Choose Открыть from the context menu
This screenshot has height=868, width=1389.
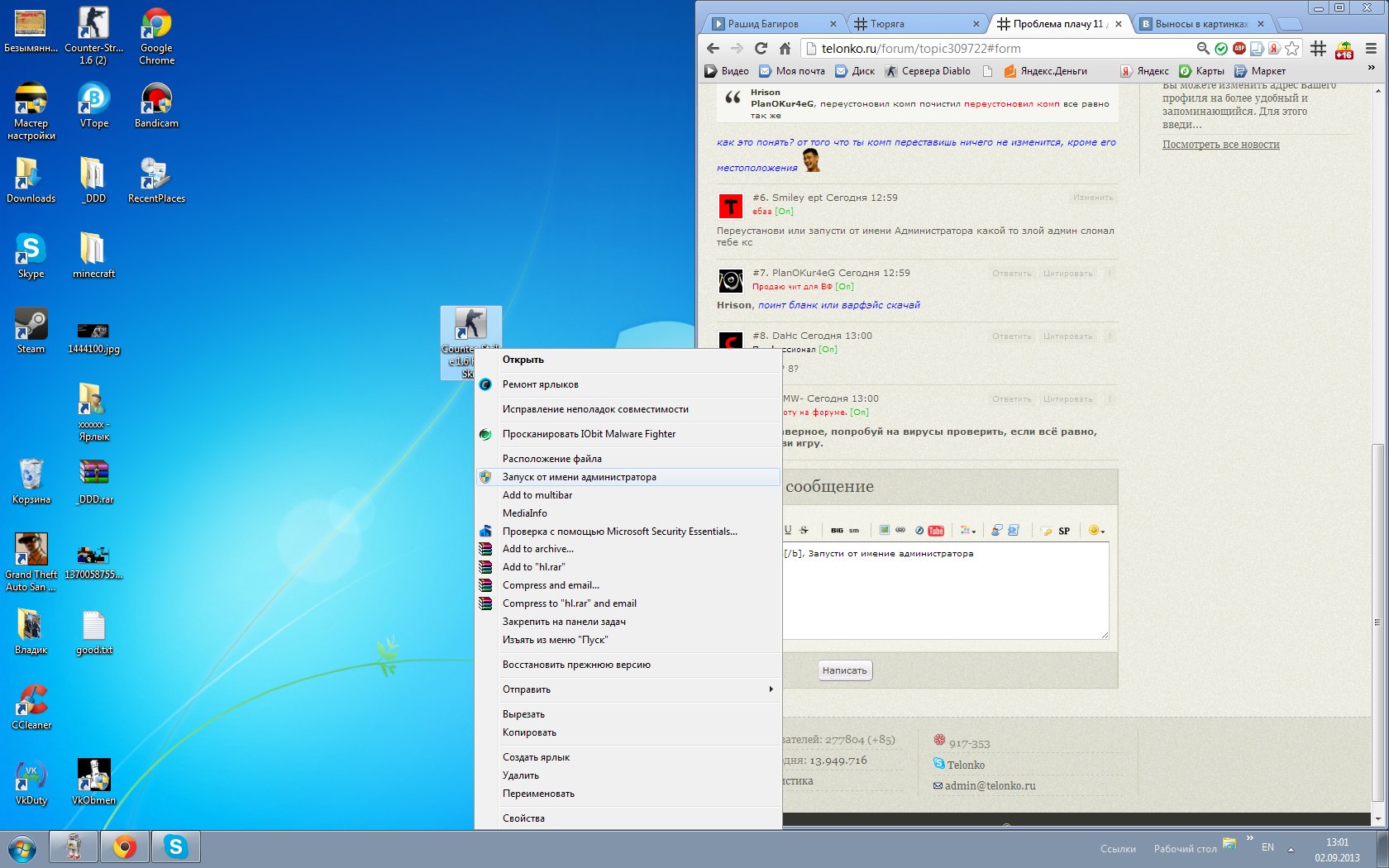coord(628,360)
